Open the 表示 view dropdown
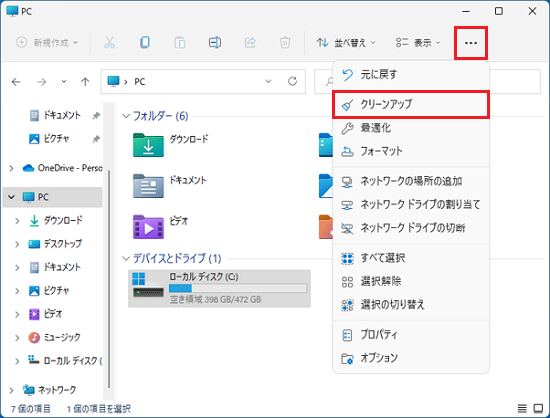Viewport: 550px width, 418px height. (x=418, y=43)
